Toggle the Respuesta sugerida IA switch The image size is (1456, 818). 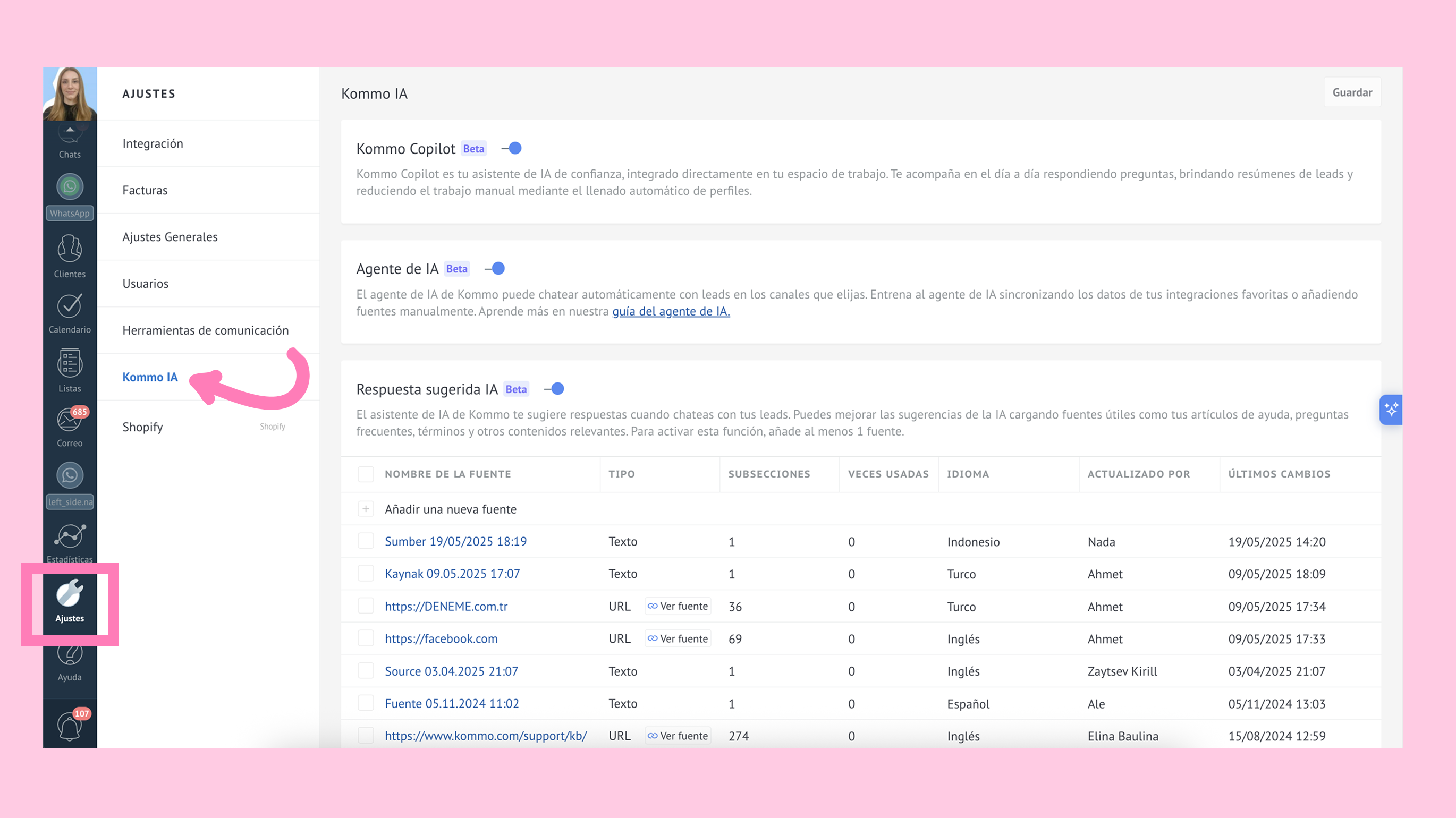(554, 389)
